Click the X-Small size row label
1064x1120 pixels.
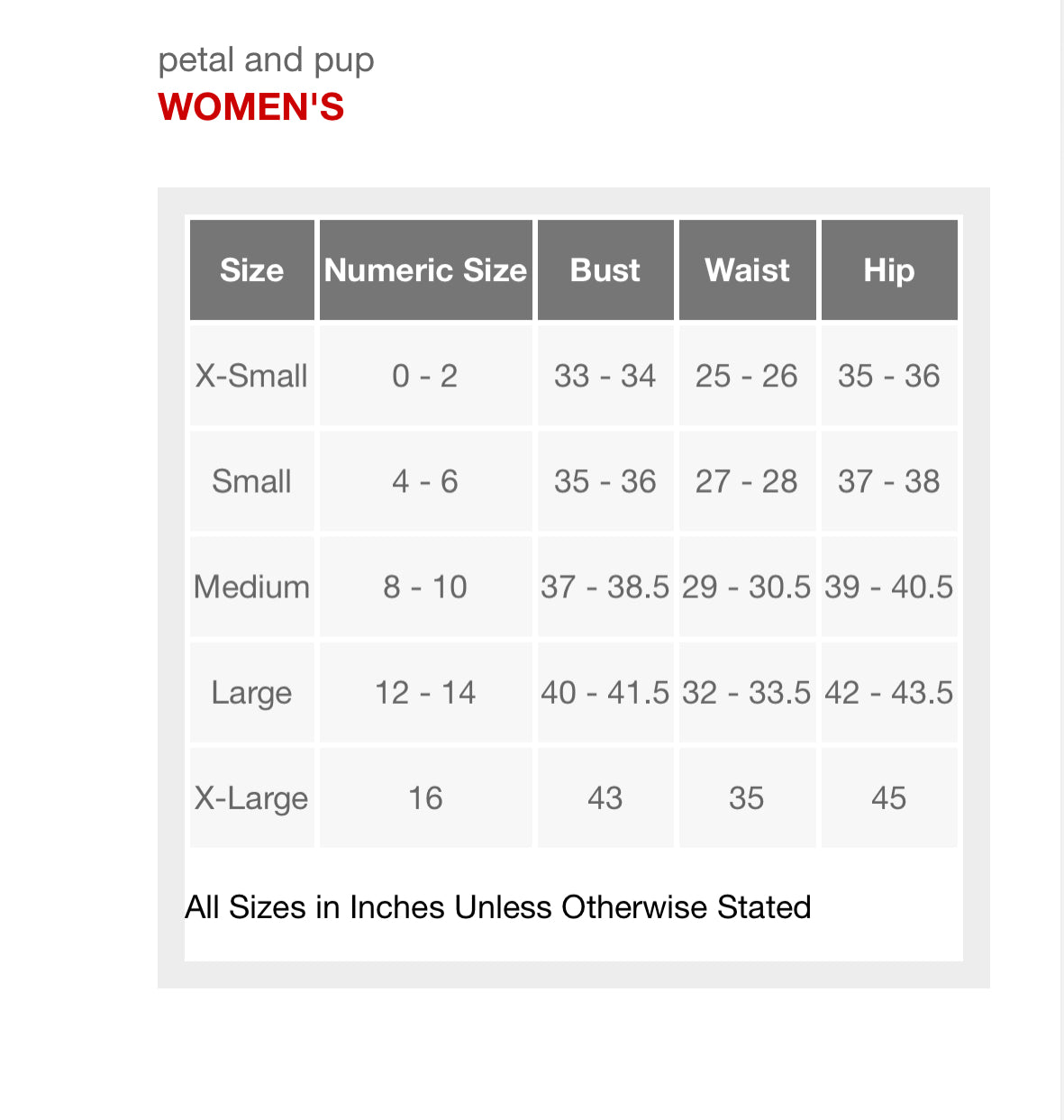pos(251,376)
